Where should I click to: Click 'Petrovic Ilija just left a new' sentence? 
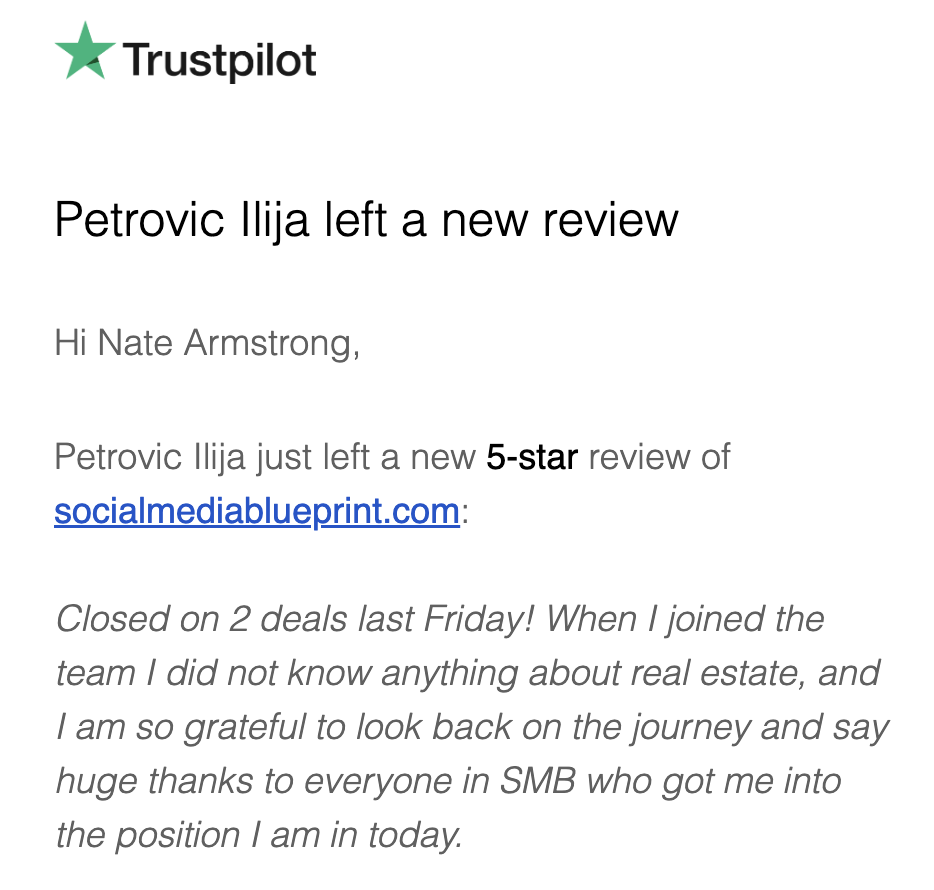point(265,458)
